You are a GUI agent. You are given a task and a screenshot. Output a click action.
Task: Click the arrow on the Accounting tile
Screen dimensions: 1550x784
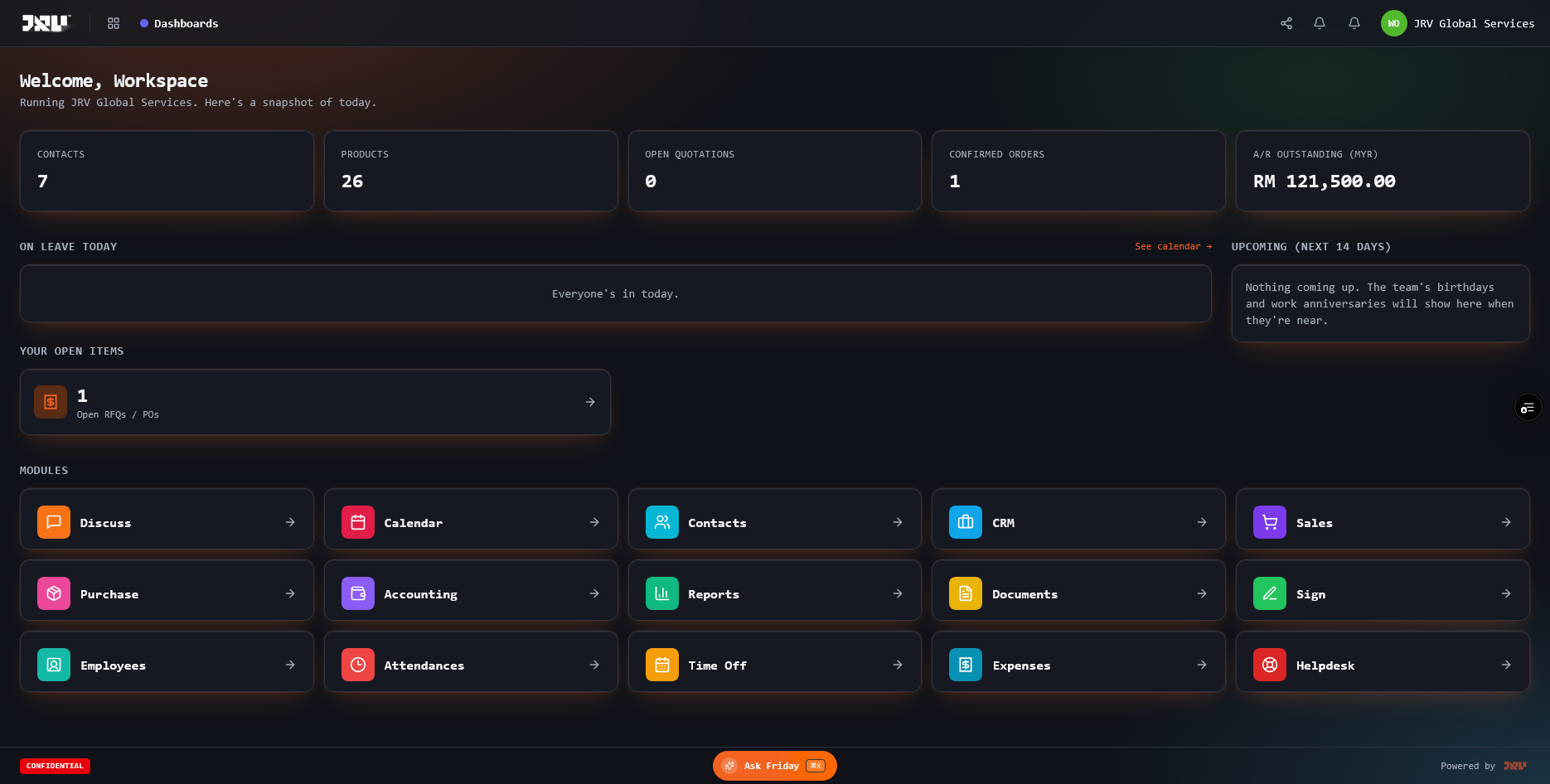[594, 593]
